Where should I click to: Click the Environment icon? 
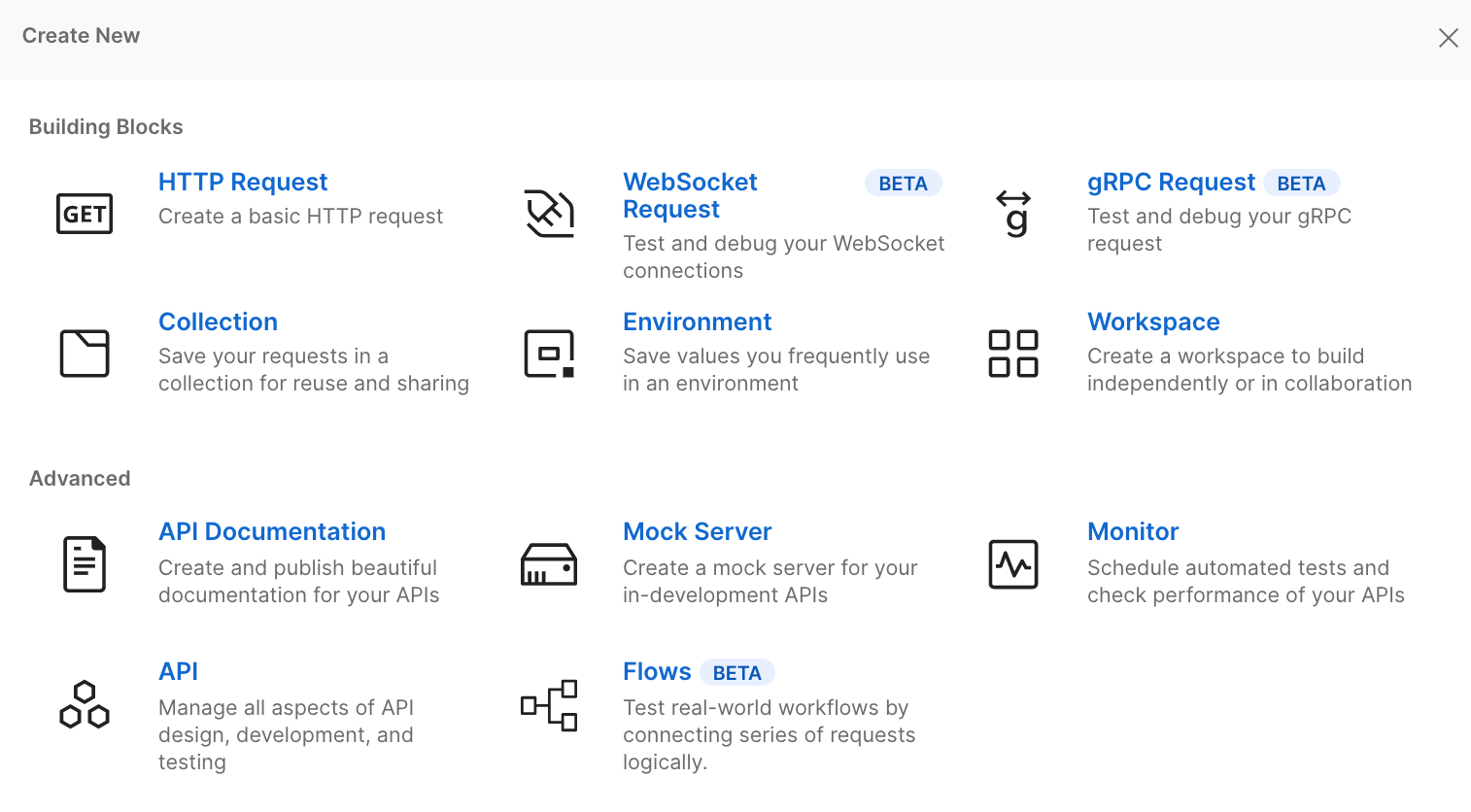pyautogui.click(x=549, y=354)
